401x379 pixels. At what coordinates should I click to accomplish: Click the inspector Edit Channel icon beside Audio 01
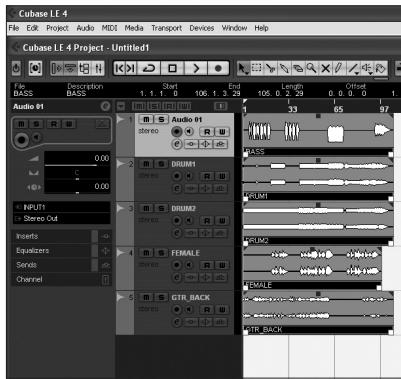(105, 106)
